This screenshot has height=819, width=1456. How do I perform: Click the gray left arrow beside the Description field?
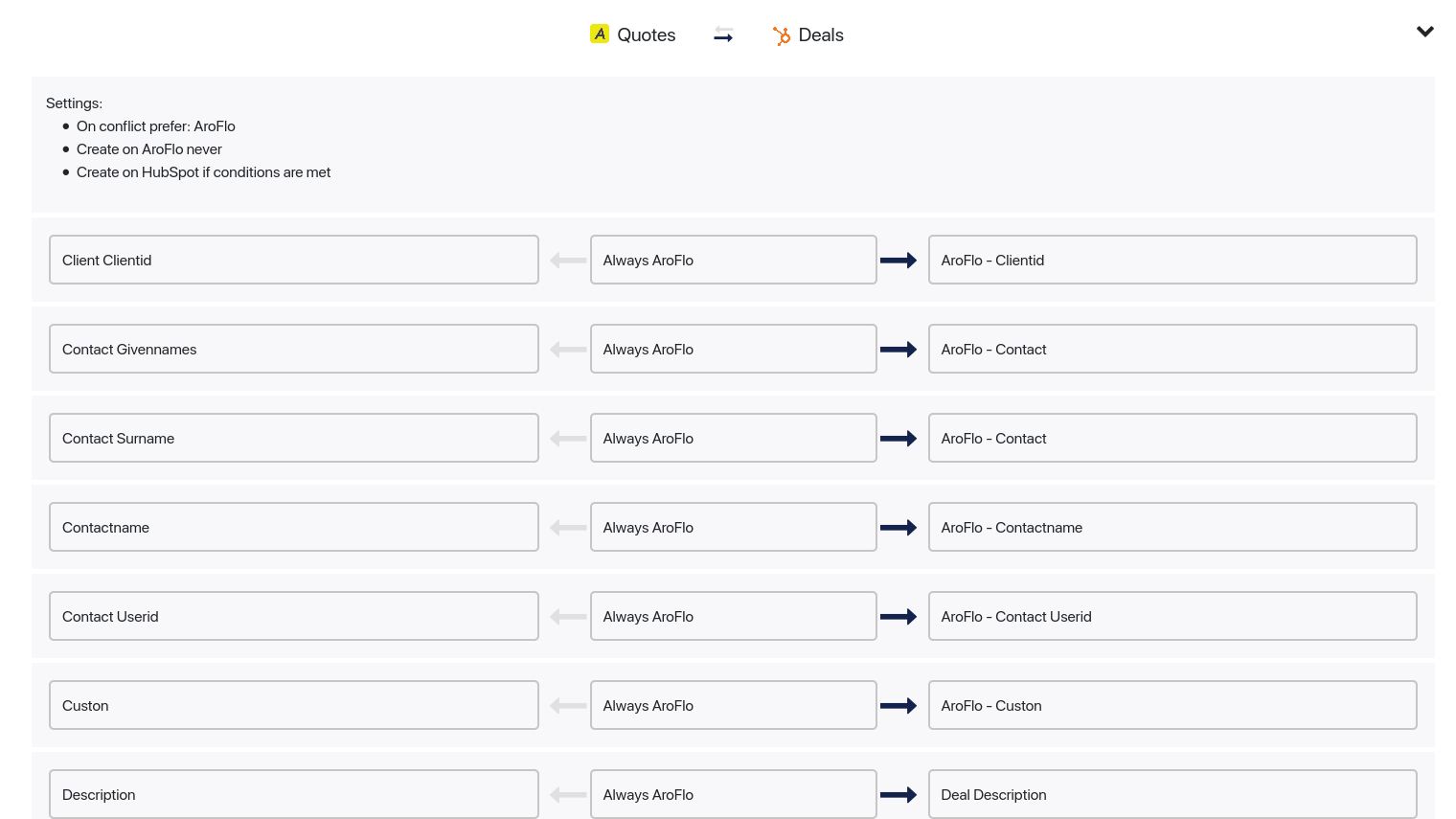[x=568, y=794]
